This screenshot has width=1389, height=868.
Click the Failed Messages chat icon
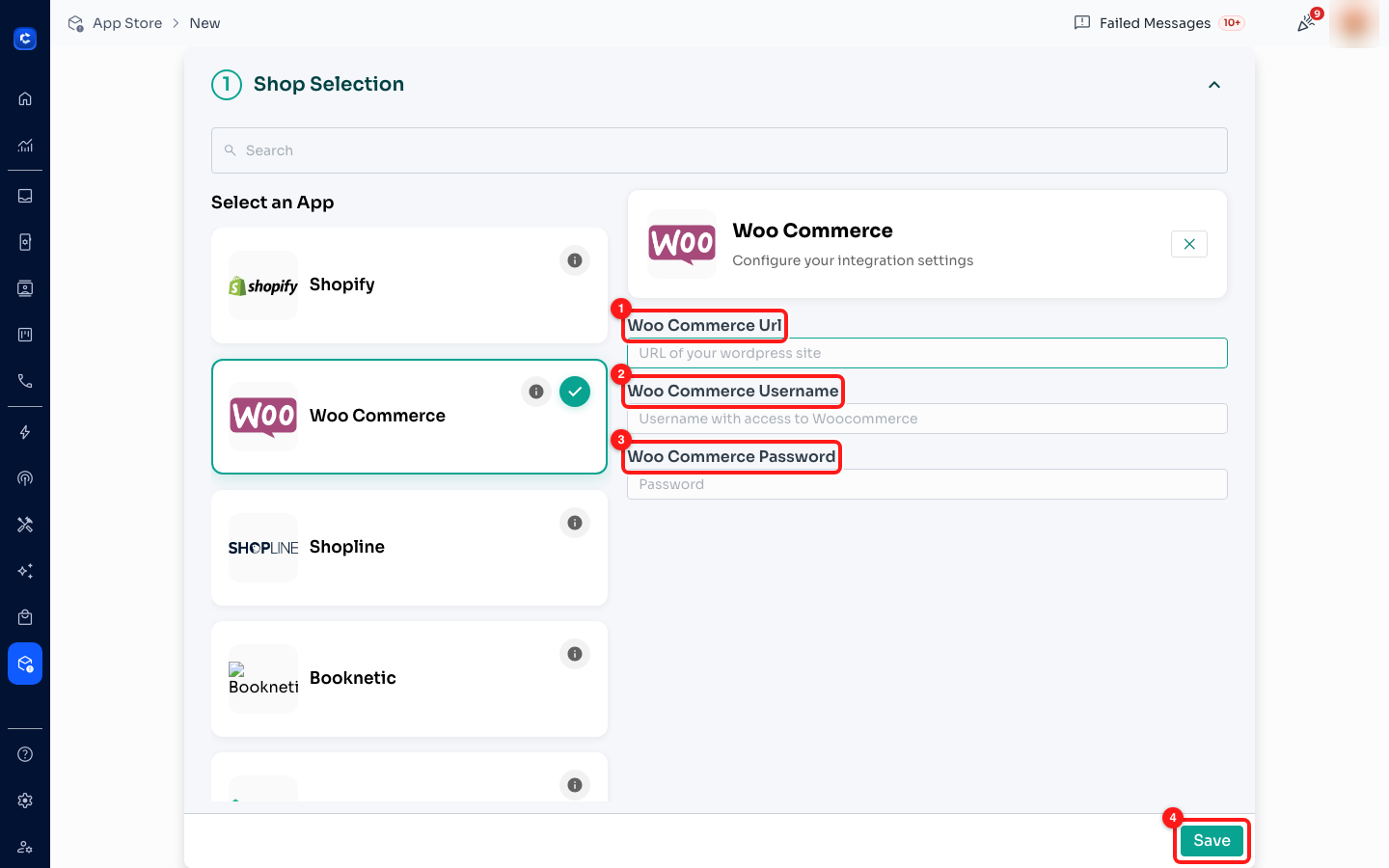coord(1082,23)
